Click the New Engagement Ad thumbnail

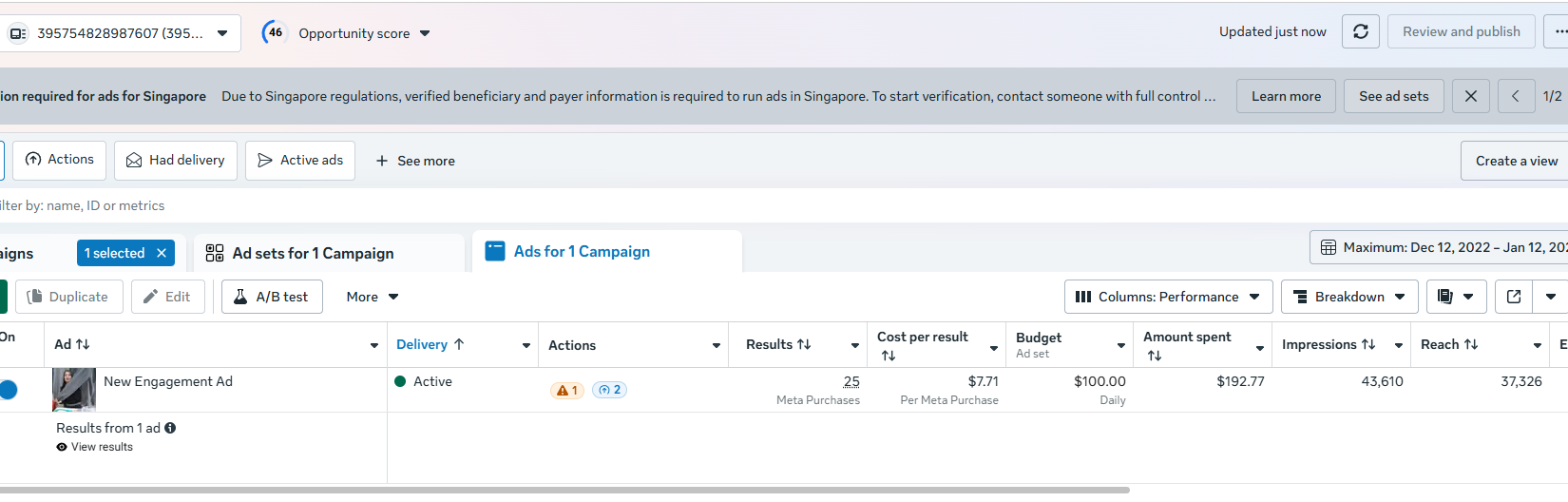tap(74, 390)
